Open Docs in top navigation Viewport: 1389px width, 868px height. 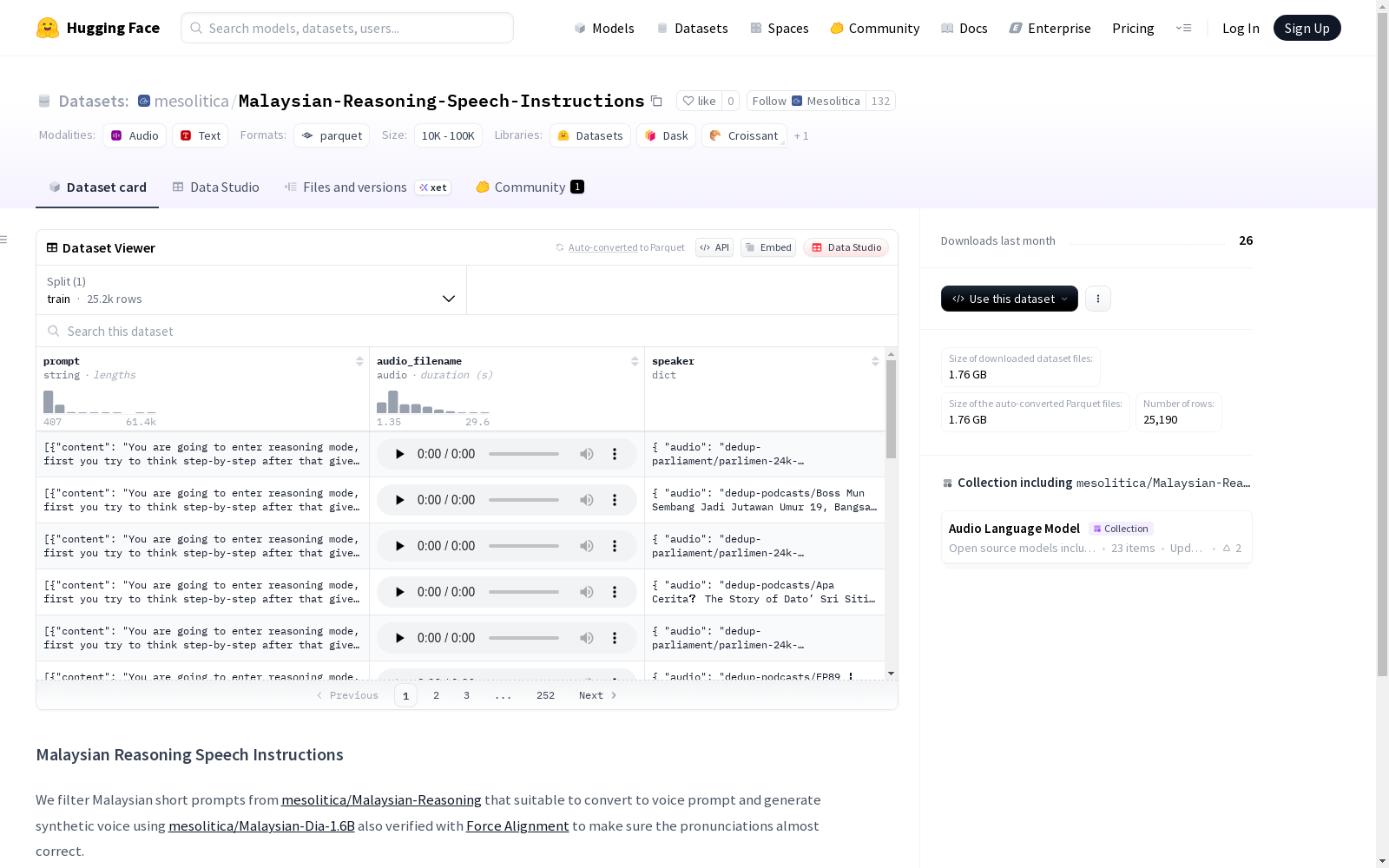(x=964, y=28)
